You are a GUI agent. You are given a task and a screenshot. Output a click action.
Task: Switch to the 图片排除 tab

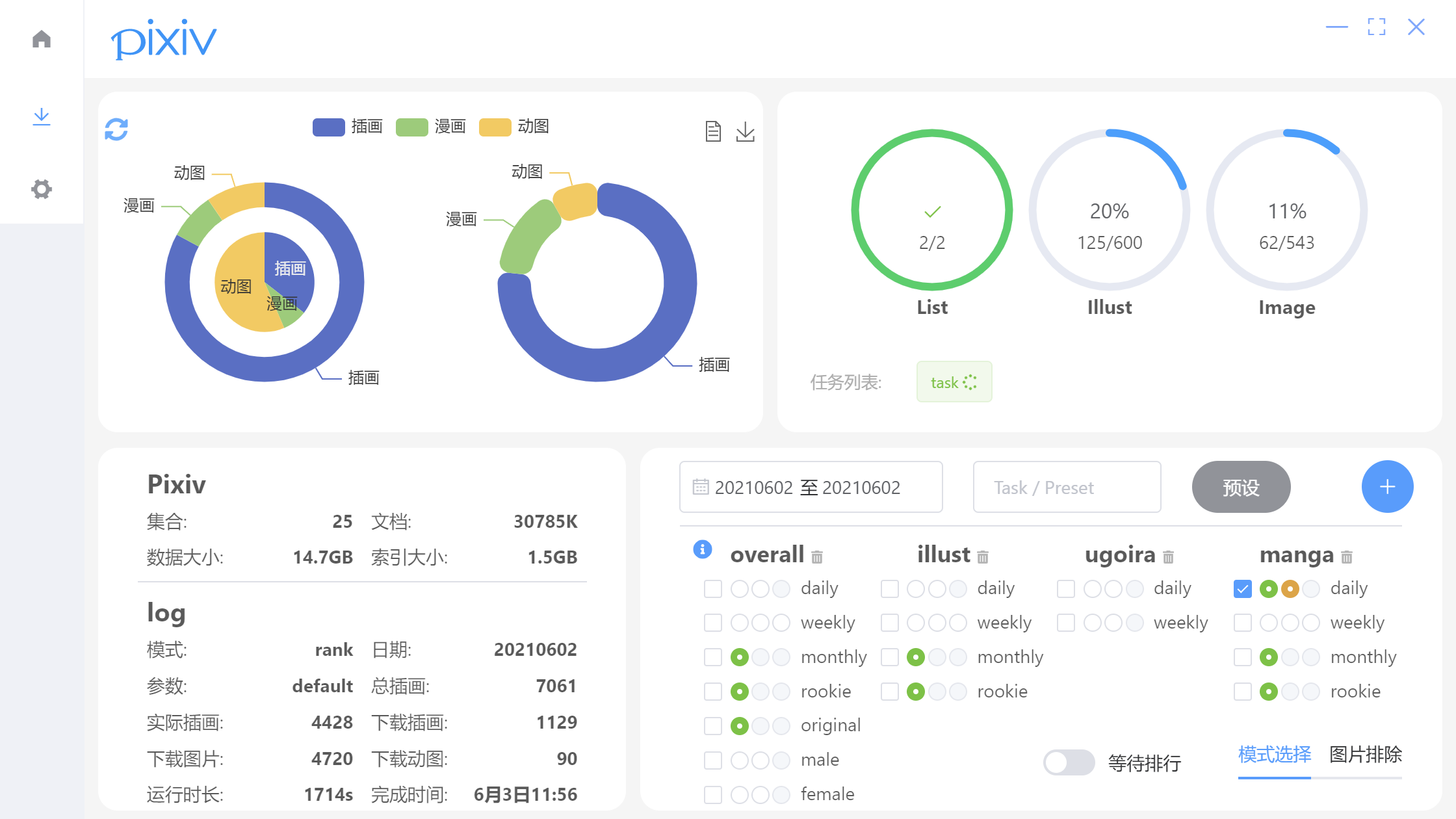1365,755
